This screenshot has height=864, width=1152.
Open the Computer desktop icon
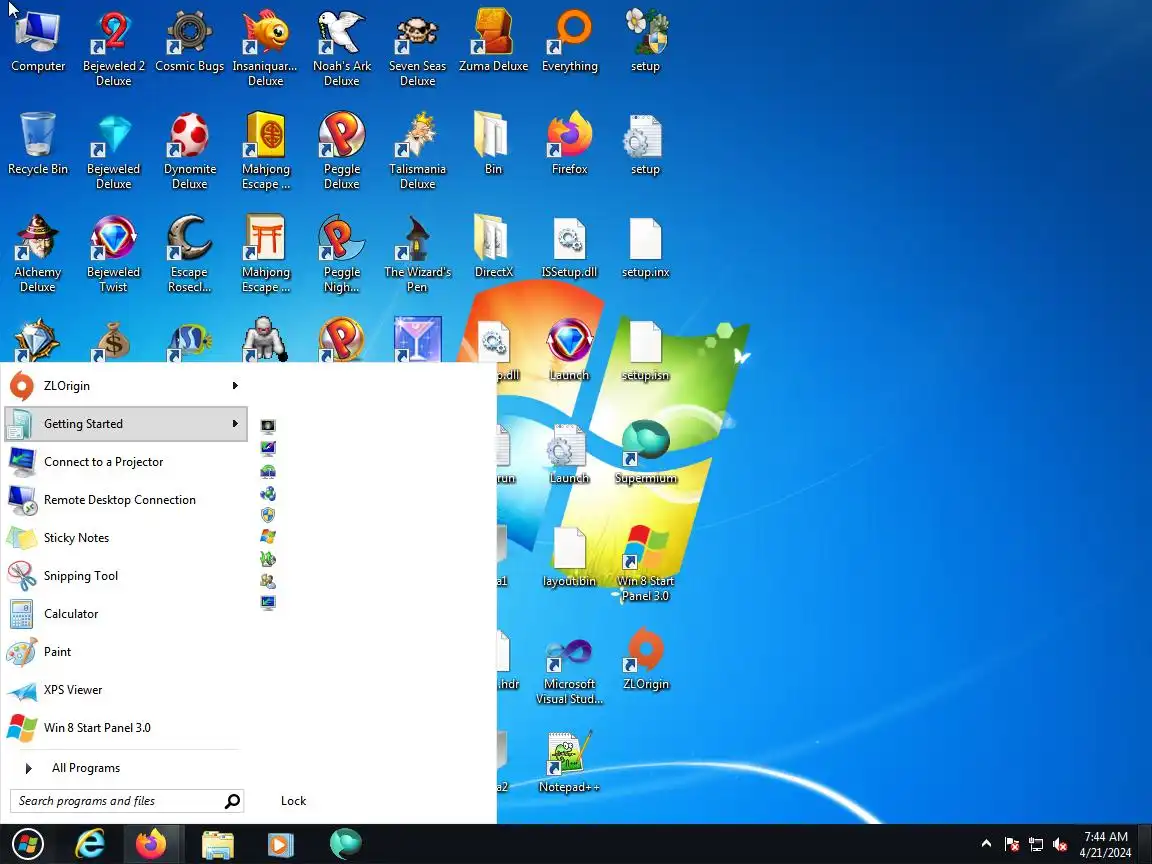click(x=37, y=41)
